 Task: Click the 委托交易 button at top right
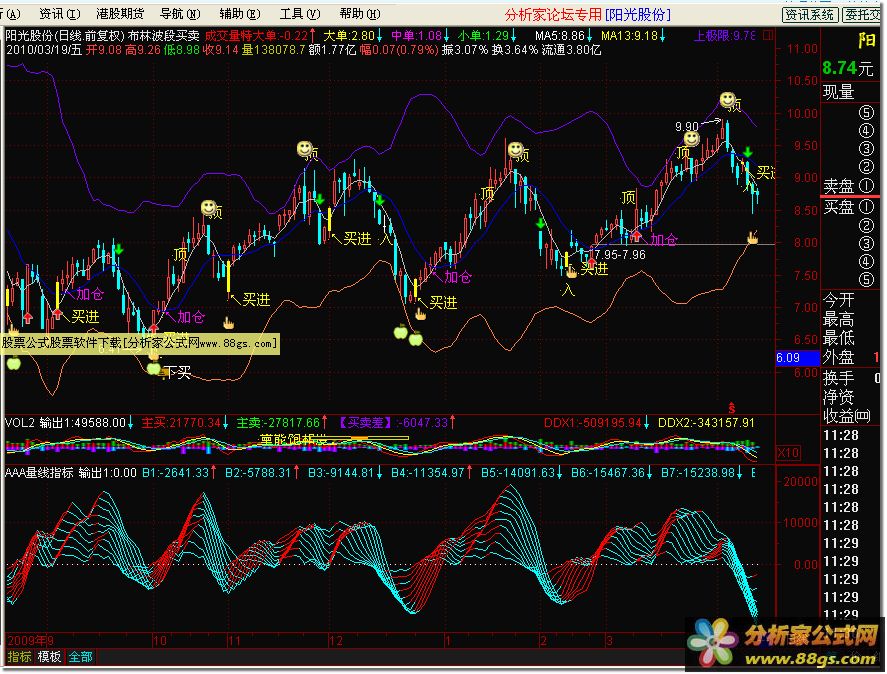(x=862, y=15)
